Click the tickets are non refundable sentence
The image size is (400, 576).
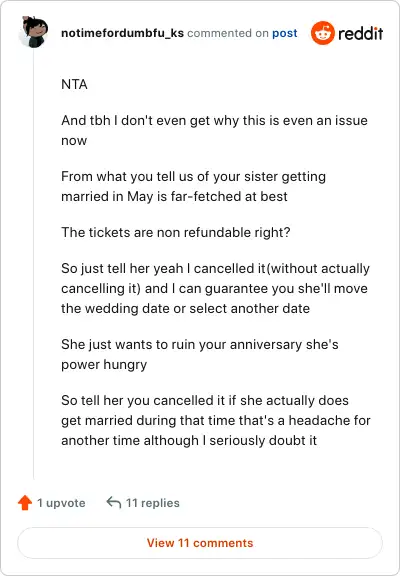pos(176,232)
